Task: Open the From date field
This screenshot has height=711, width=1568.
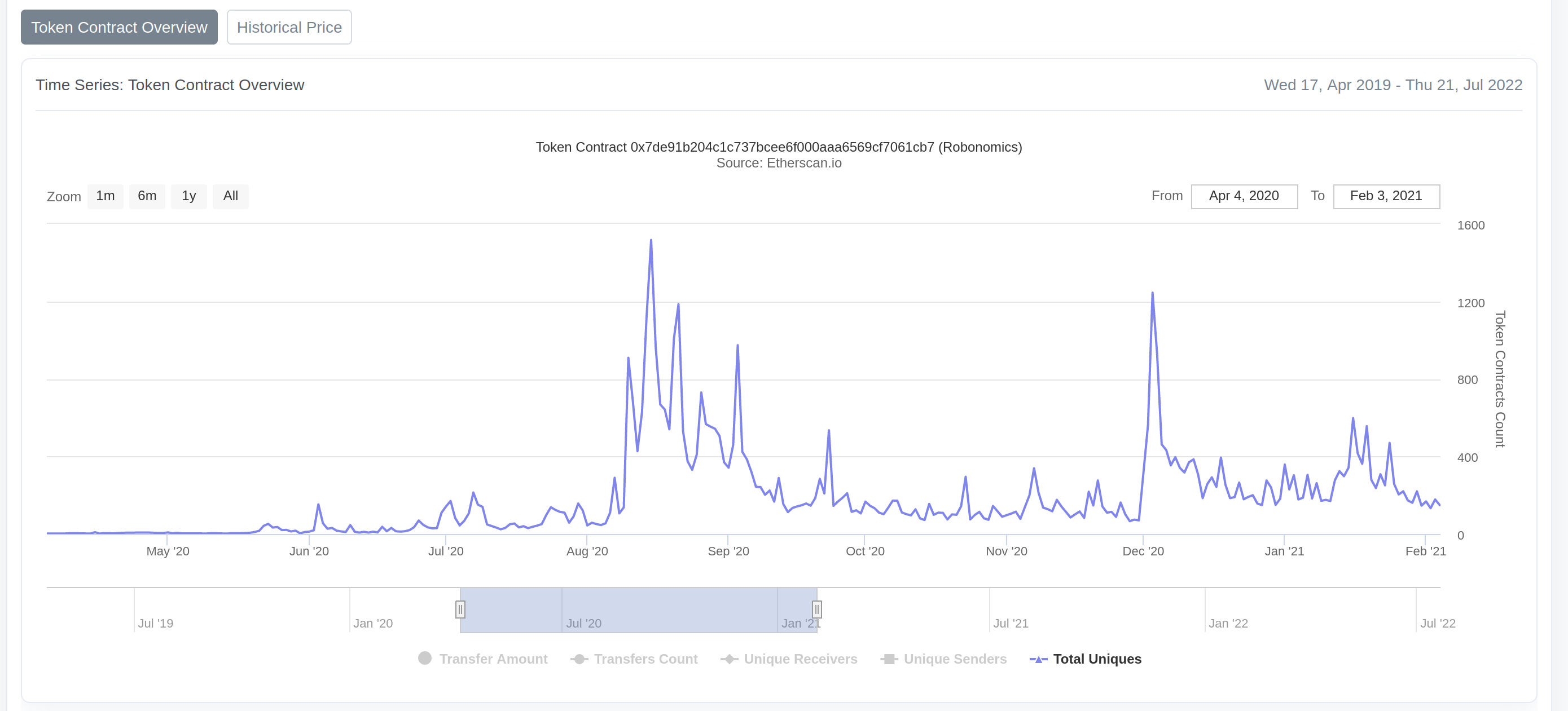Action: 1244,196
